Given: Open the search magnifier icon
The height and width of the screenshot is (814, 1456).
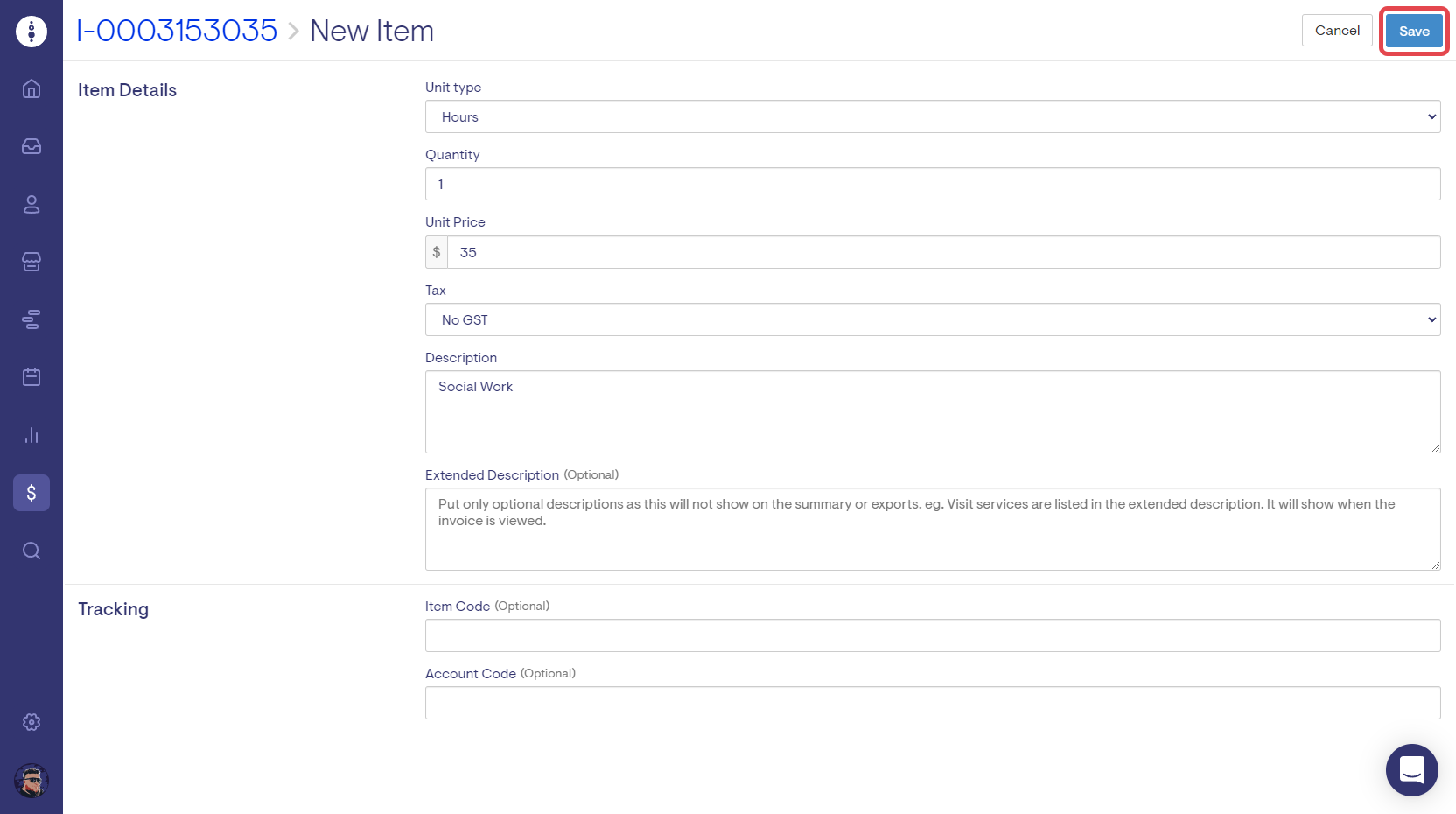Looking at the screenshot, I should coord(31,551).
